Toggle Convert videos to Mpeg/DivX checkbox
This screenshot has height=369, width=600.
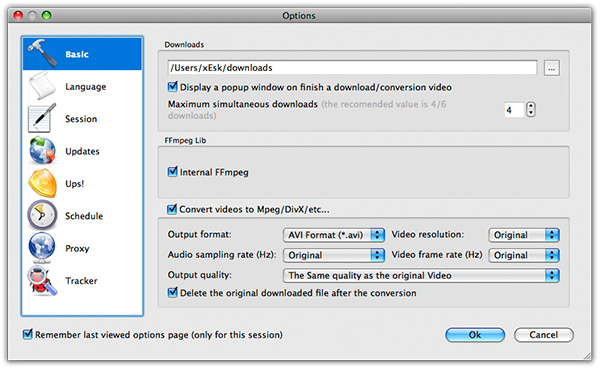[x=172, y=209]
